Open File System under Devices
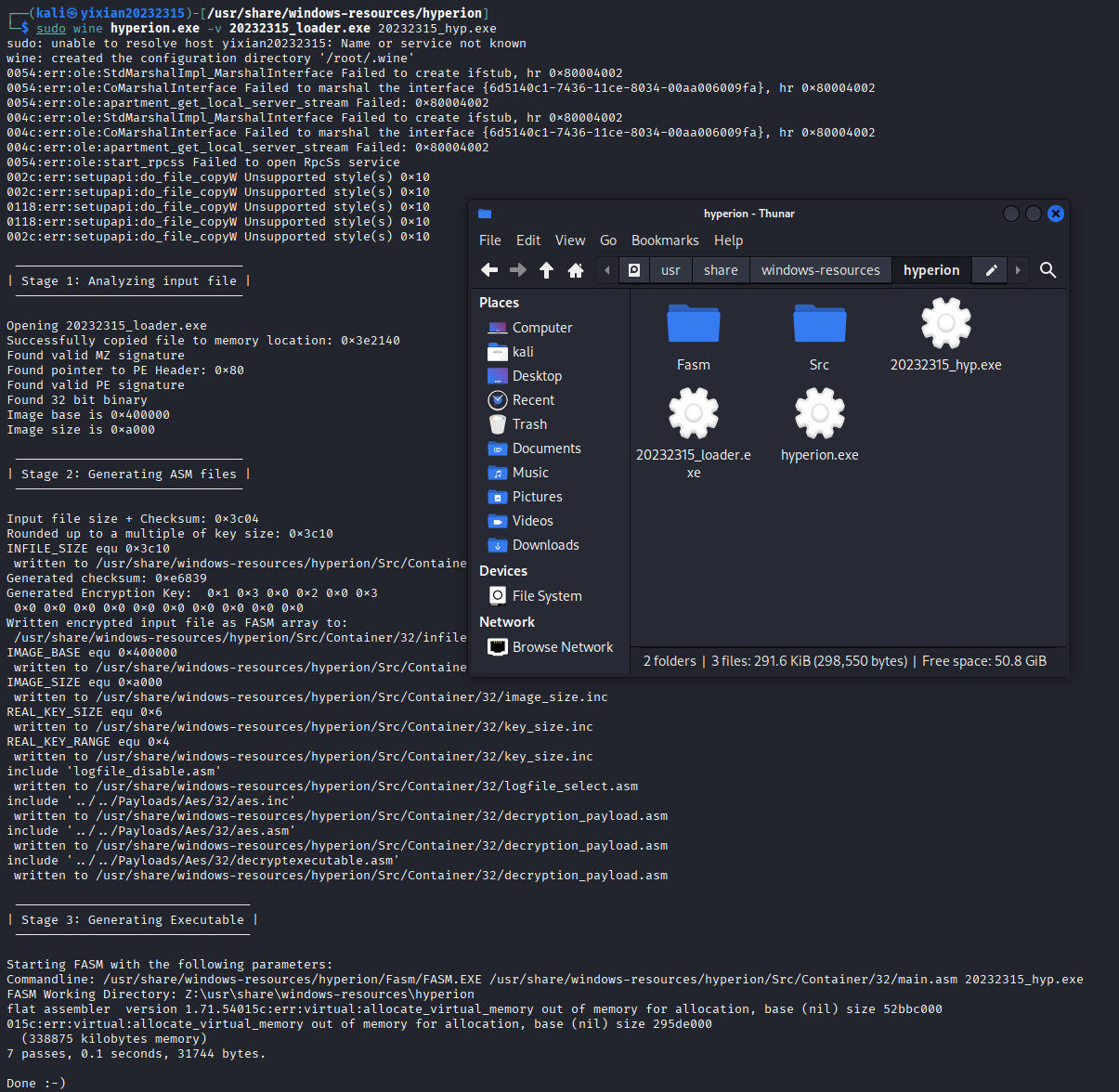Screen dimensions: 1119x1092 (x=547, y=596)
